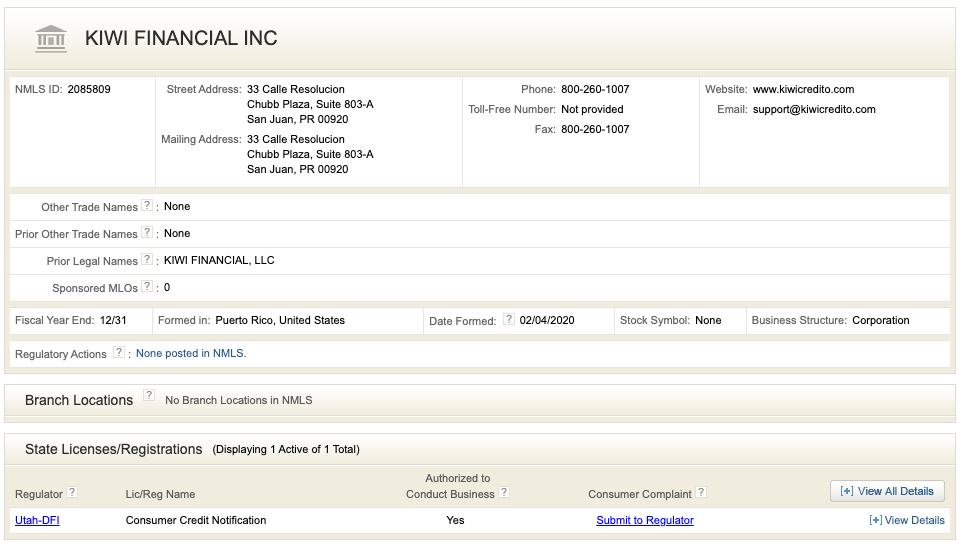
Task: Click help icon by Authorized to Conduct Business
Action: tap(504, 493)
